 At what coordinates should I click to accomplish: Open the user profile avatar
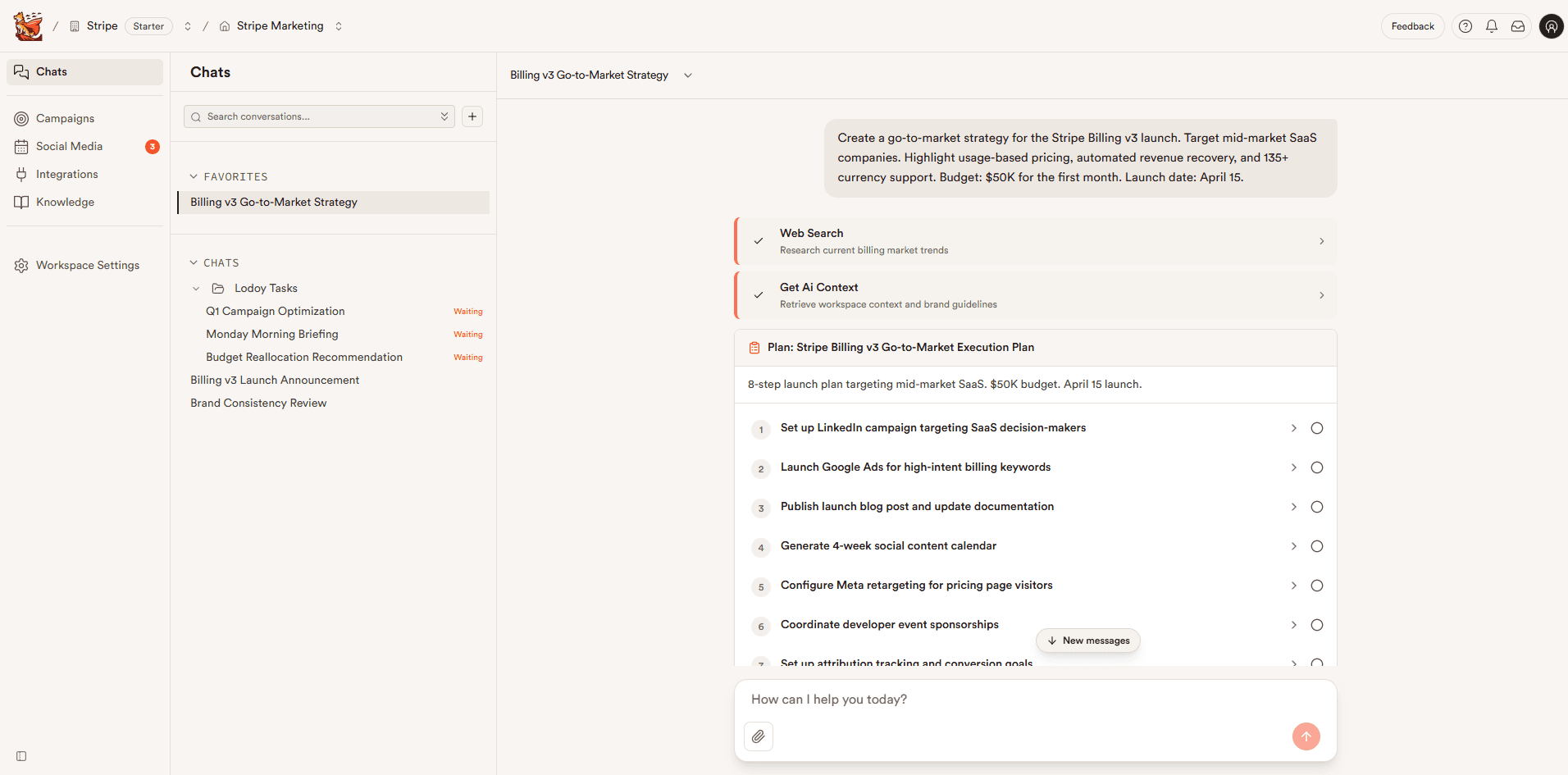[1551, 26]
